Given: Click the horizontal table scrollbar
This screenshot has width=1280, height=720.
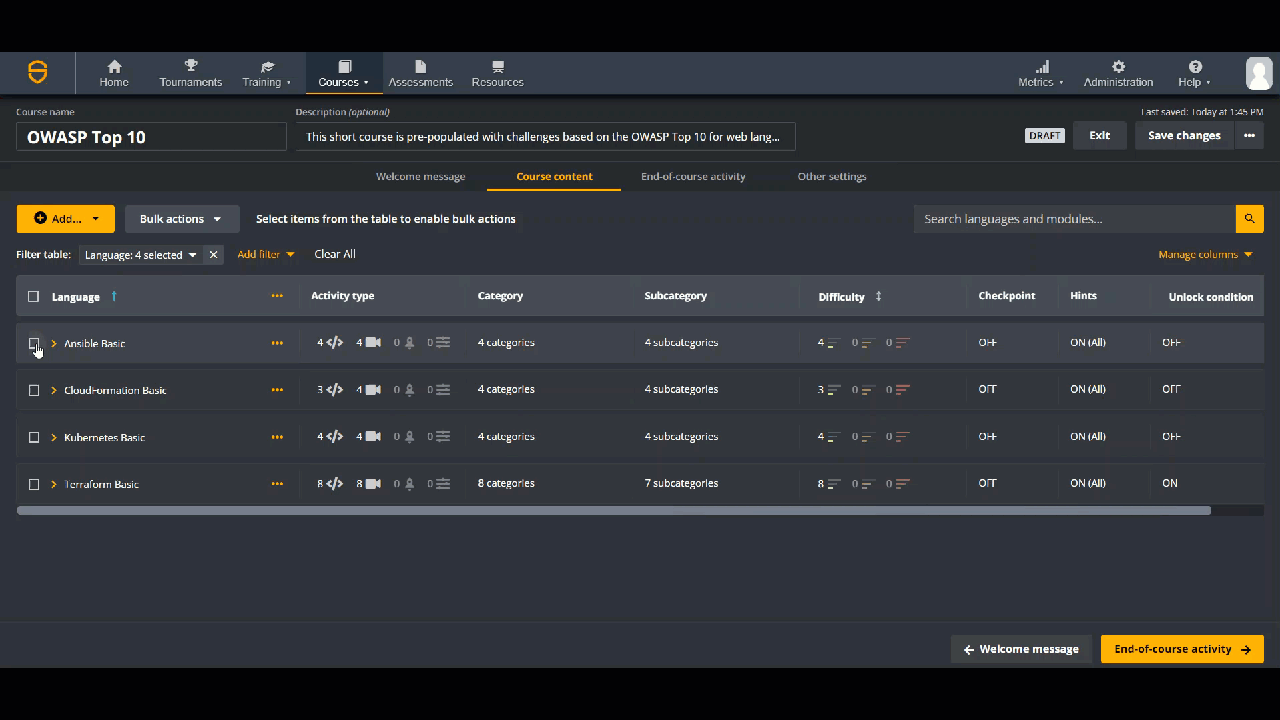Looking at the screenshot, I should click(614, 510).
